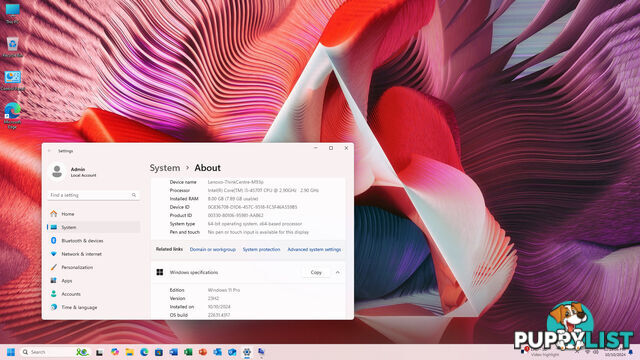Viewport: 640px width, 360px height.
Task: Close the Settings window
Action: tap(347, 148)
